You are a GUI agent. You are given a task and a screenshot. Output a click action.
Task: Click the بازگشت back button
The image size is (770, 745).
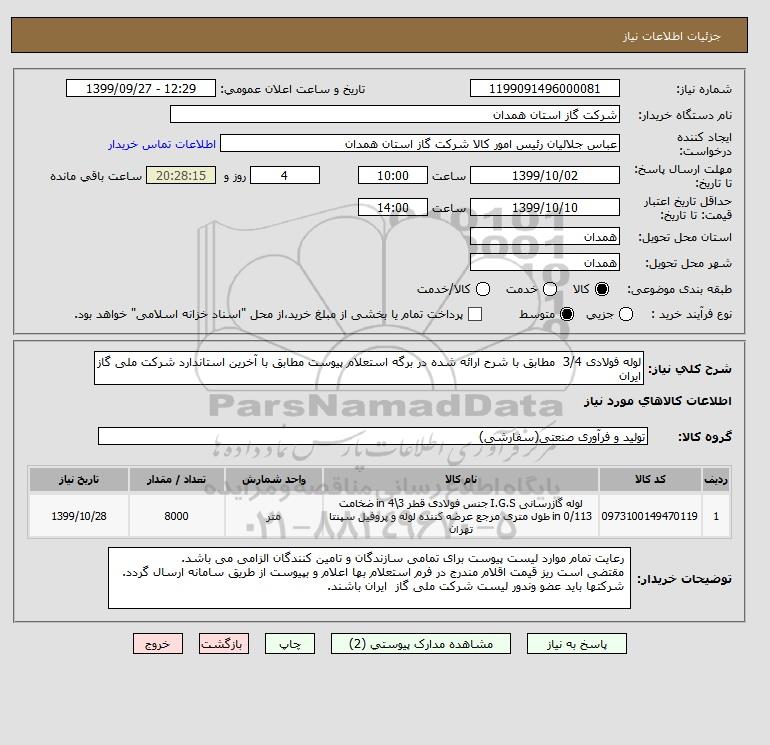coord(224,643)
